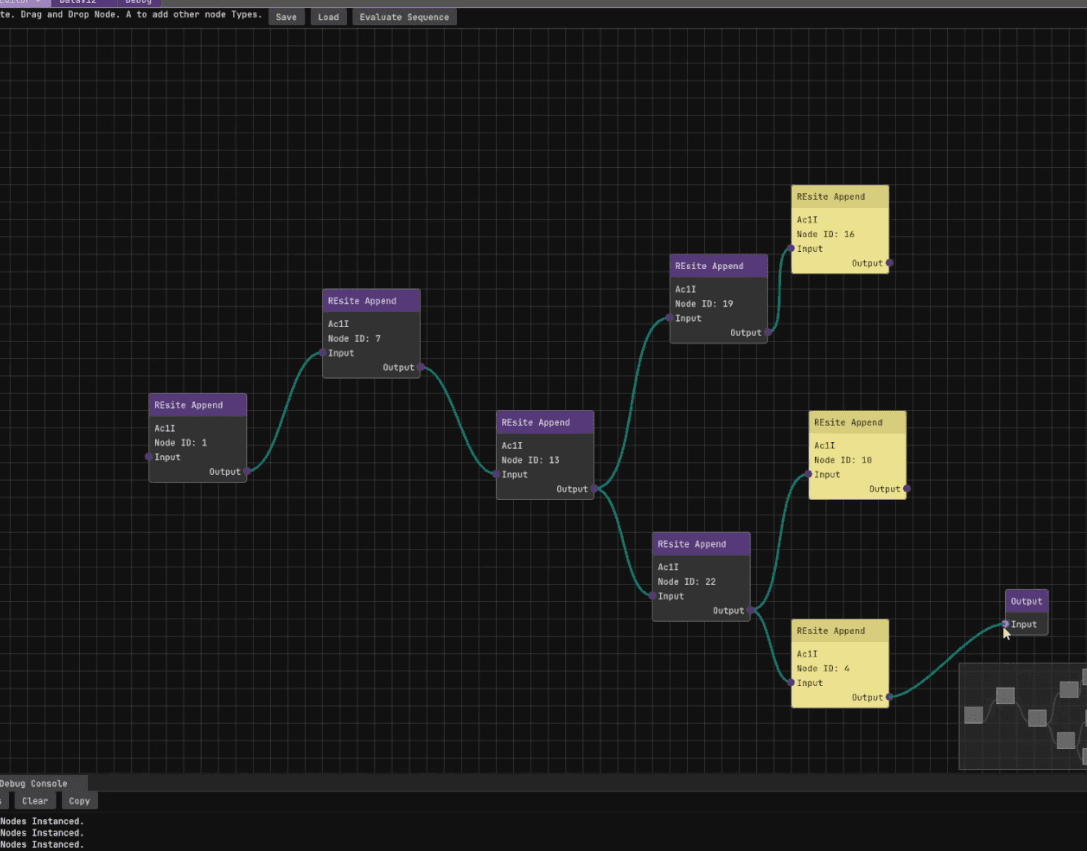Screen dimensions: 1087x851
Task: Open the Debug tab
Action: click(x=138, y=3)
